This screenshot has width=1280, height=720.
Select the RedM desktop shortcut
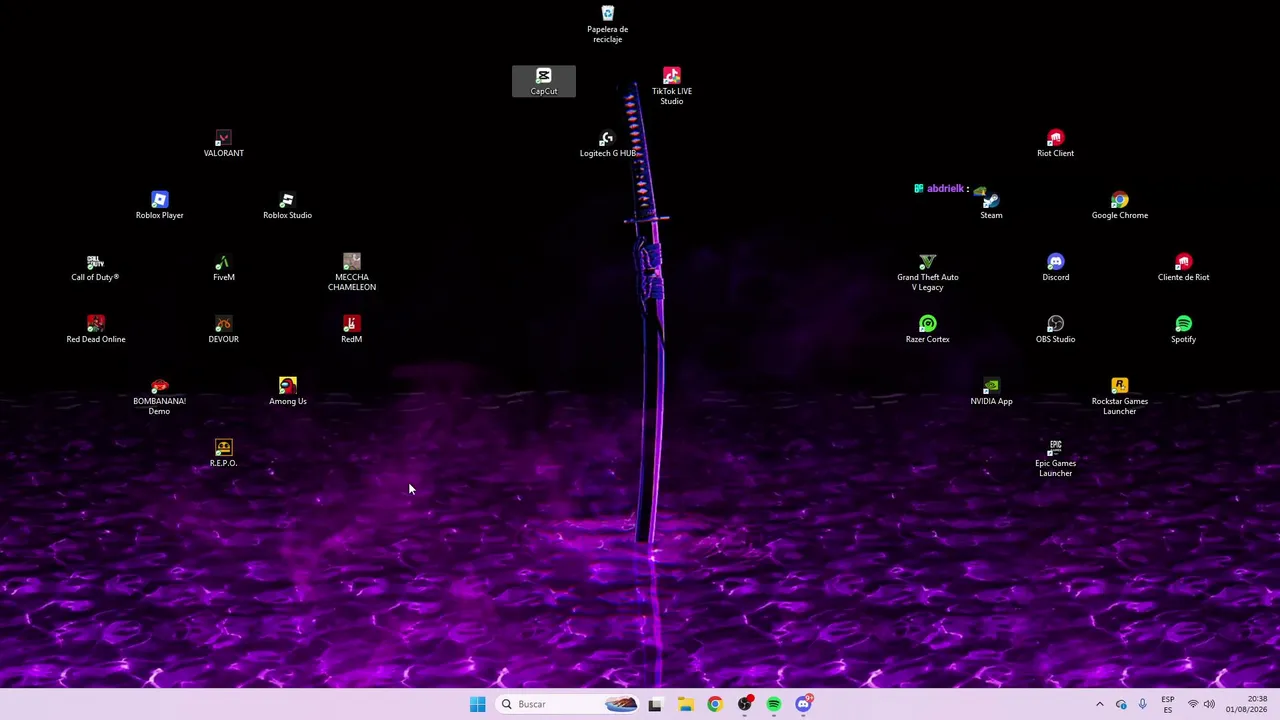[351, 329]
